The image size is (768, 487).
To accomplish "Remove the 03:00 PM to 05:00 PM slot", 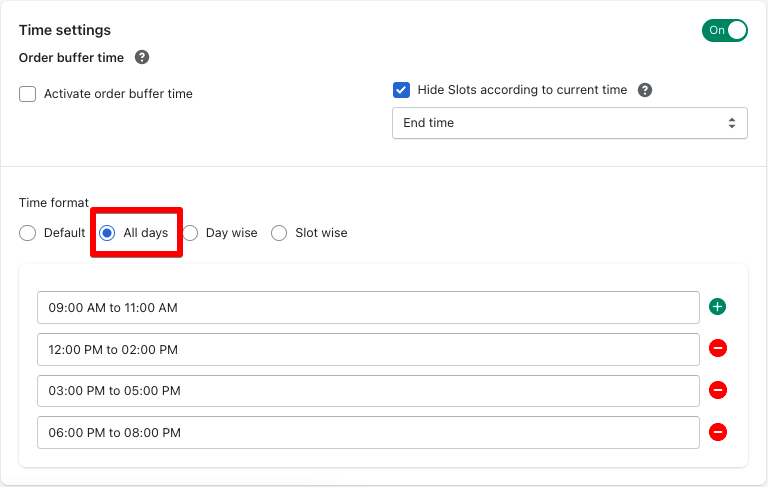I will tap(717, 390).
